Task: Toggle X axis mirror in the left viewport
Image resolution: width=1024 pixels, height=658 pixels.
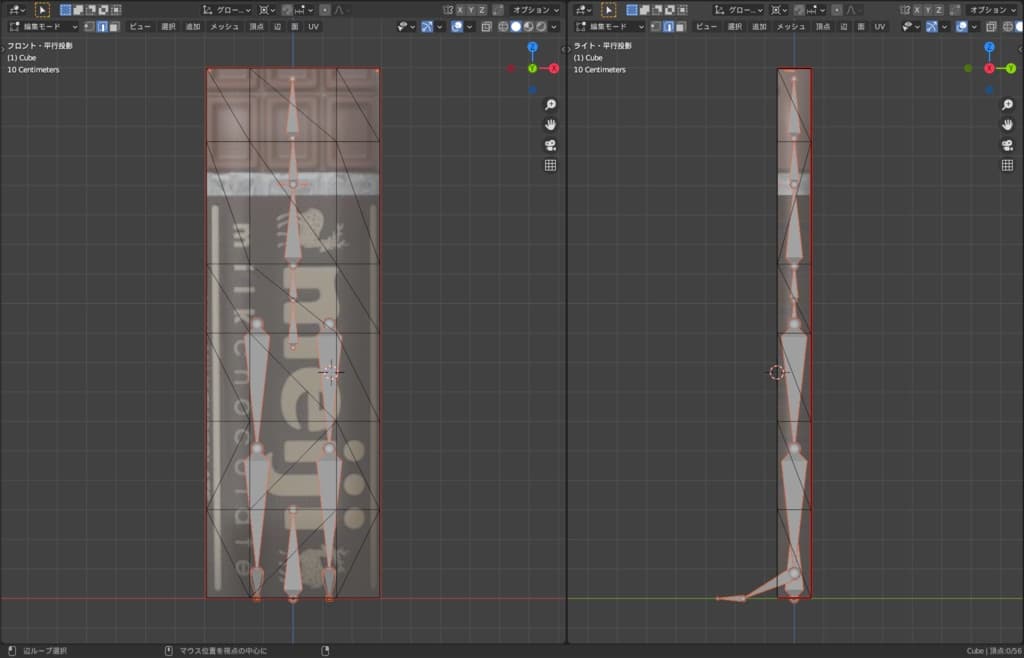Action: pyautogui.click(x=460, y=10)
